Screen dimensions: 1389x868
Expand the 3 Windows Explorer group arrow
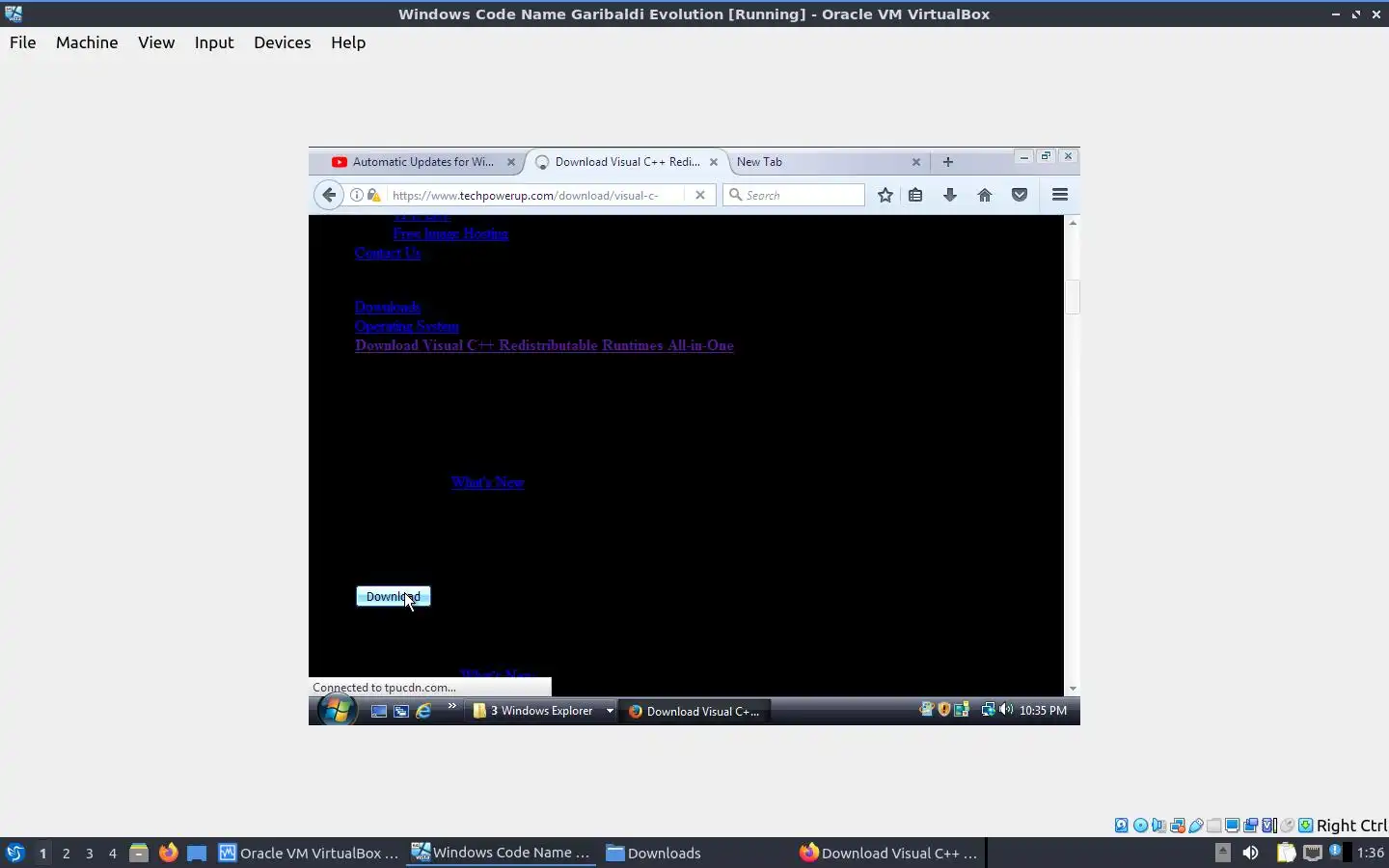tap(610, 711)
